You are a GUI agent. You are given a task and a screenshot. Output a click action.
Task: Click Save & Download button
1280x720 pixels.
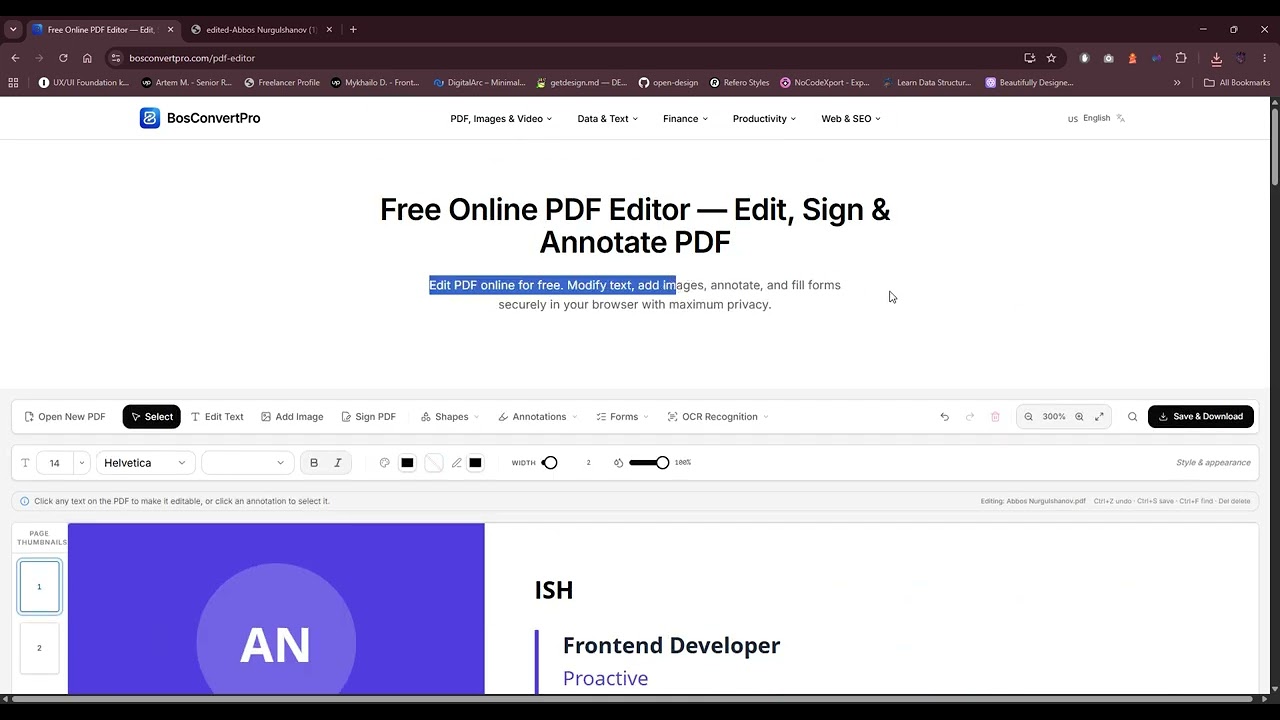(1200, 417)
